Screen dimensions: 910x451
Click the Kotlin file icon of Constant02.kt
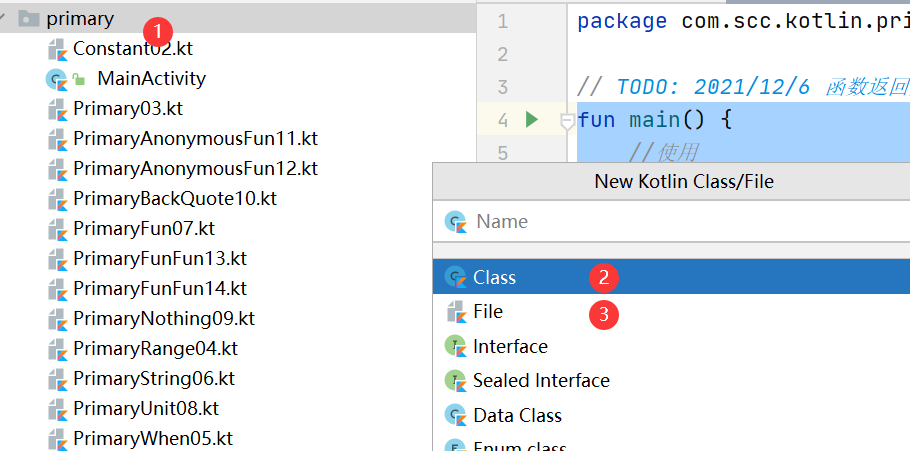pyautogui.click(x=56, y=49)
